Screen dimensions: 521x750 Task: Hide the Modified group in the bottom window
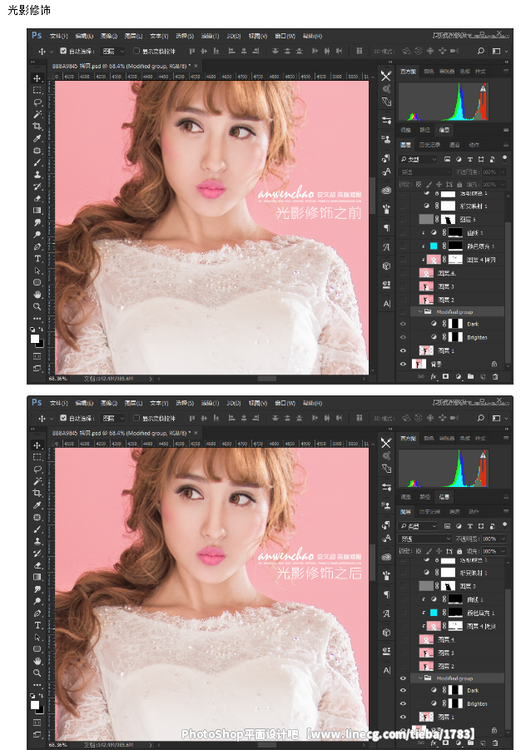(x=403, y=678)
